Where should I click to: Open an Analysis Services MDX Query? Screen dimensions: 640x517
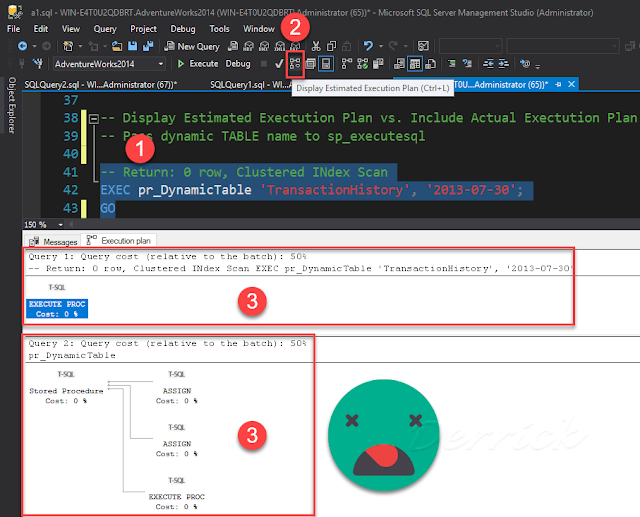249,46
